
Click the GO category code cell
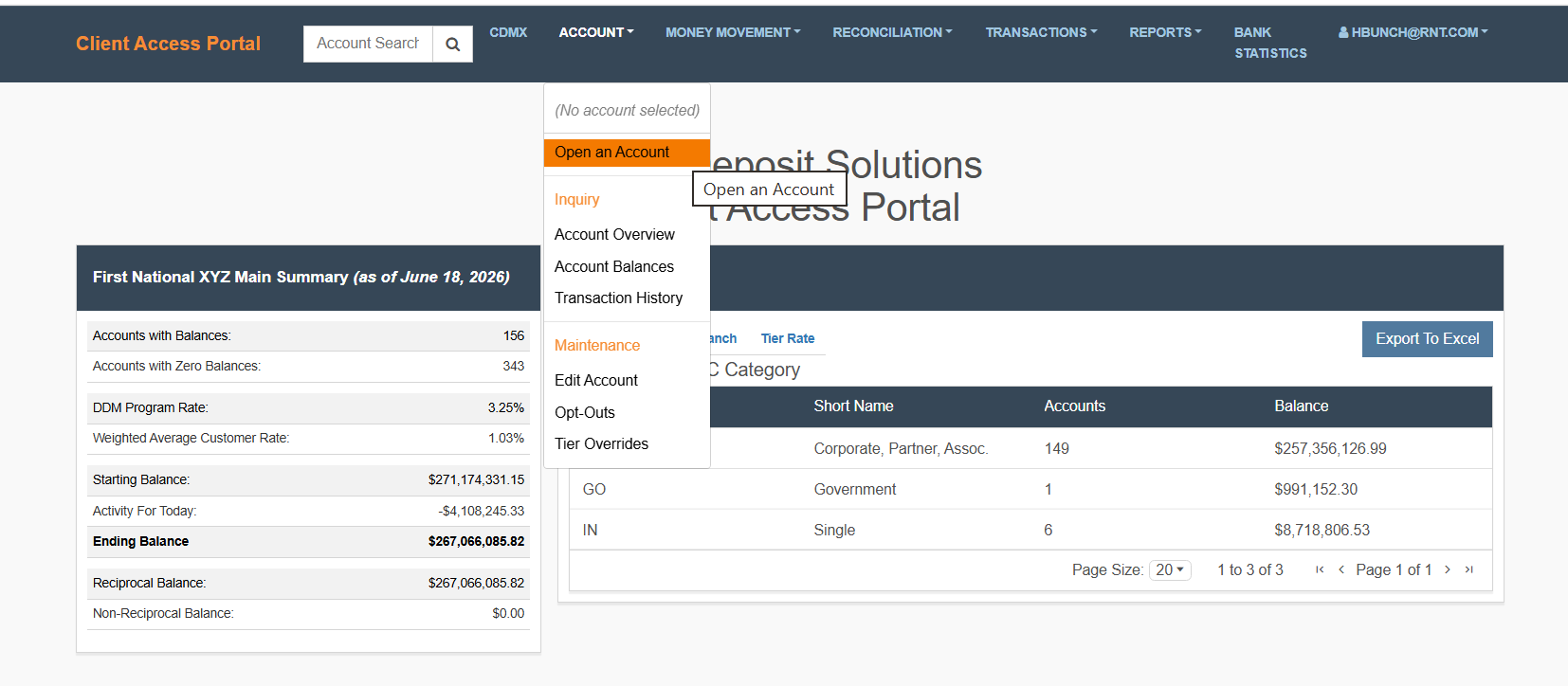(594, 489)
